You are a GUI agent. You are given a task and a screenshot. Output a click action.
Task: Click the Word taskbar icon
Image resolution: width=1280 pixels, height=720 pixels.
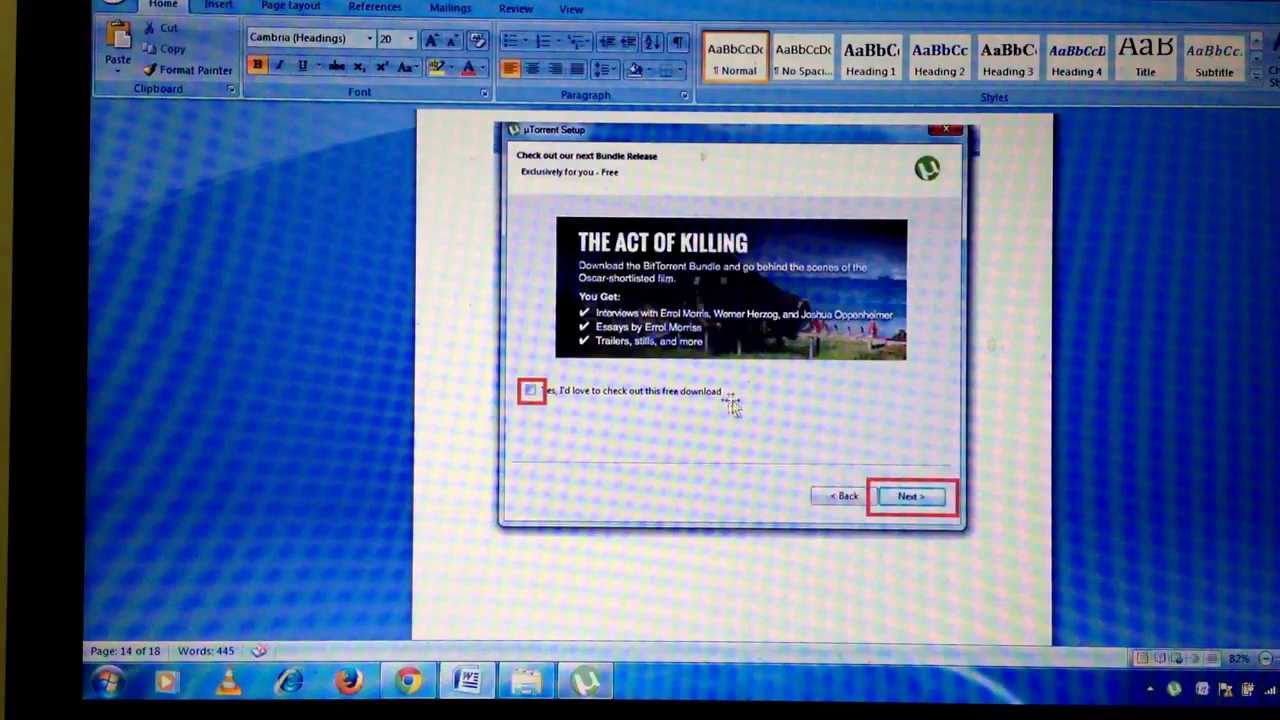point(467,682)
